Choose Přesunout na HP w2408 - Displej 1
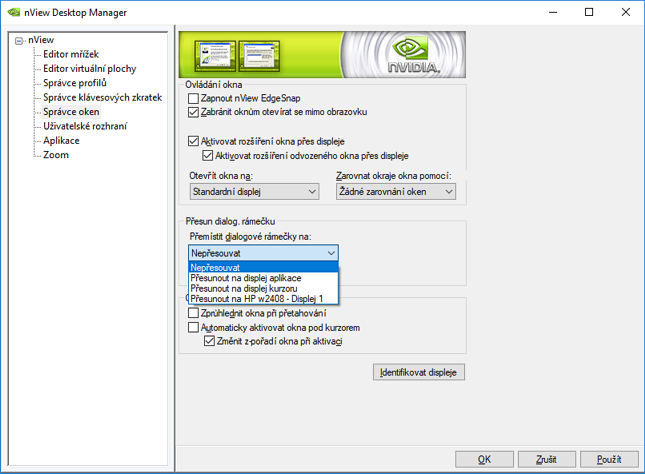 (x=263, y=299)
